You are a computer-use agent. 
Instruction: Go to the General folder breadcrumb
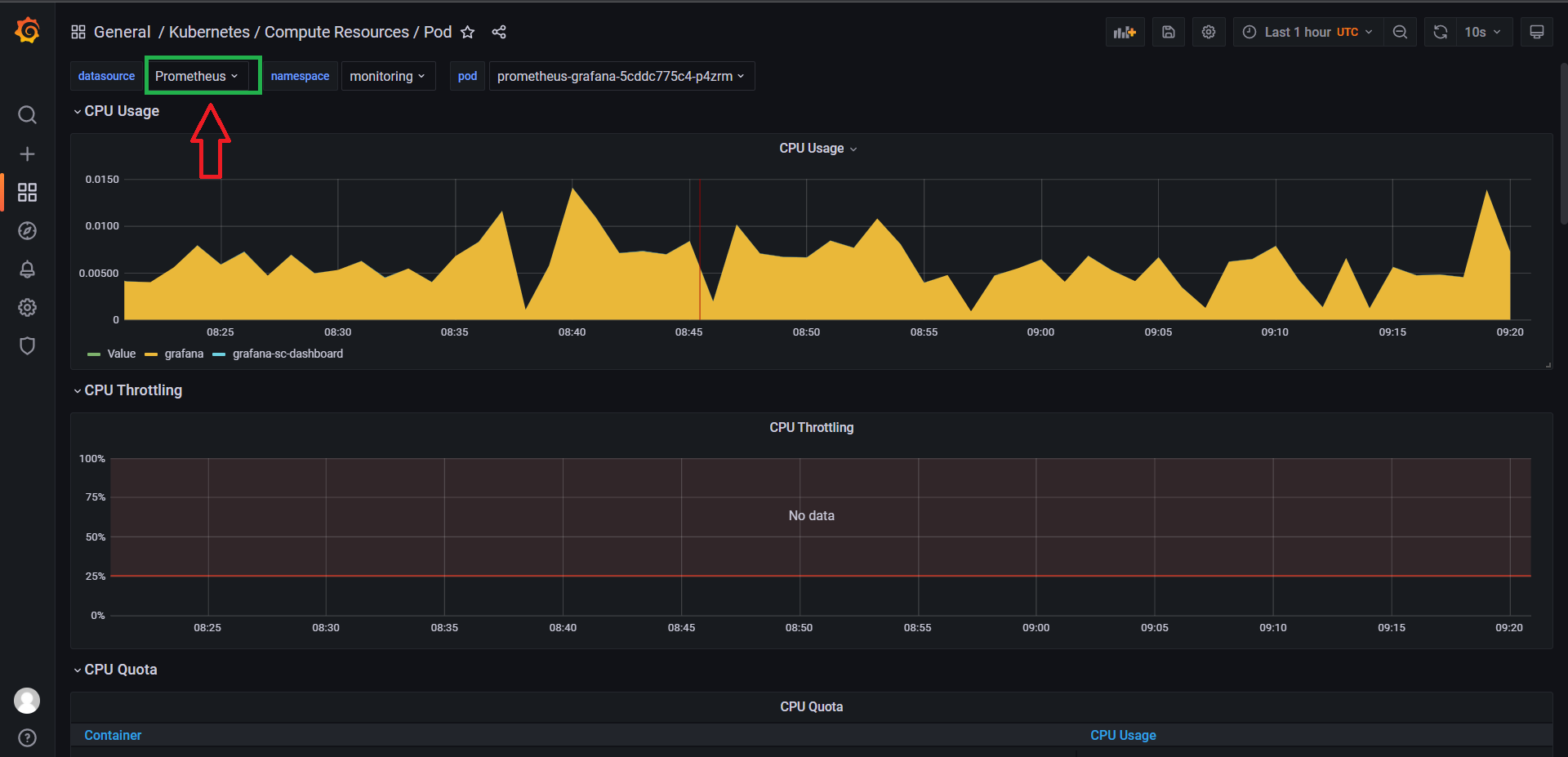tap(122, 32)
